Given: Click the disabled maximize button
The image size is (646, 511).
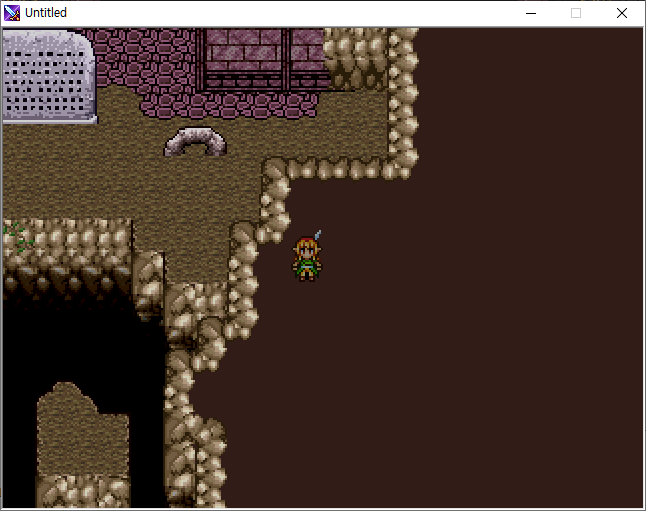Looking at the screenshot, I should point(576,13).
